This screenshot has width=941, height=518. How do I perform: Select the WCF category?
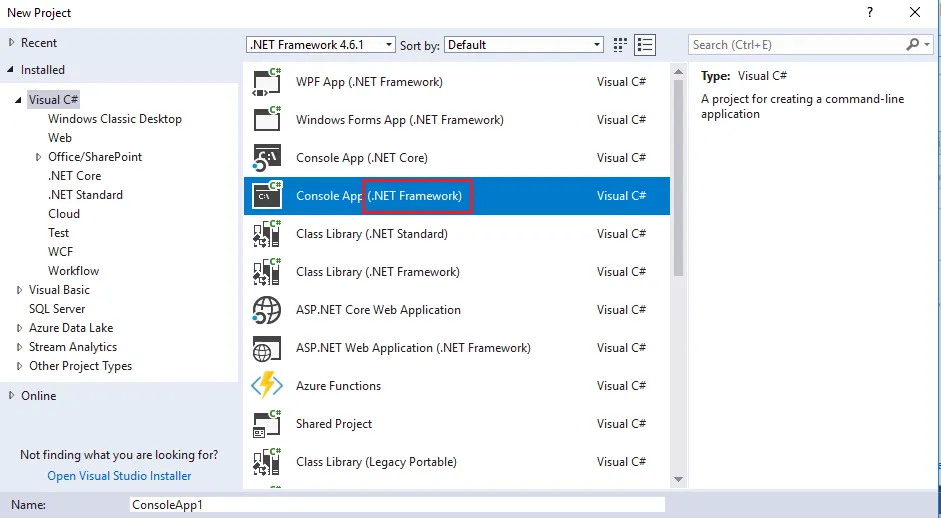coord(61,251)
